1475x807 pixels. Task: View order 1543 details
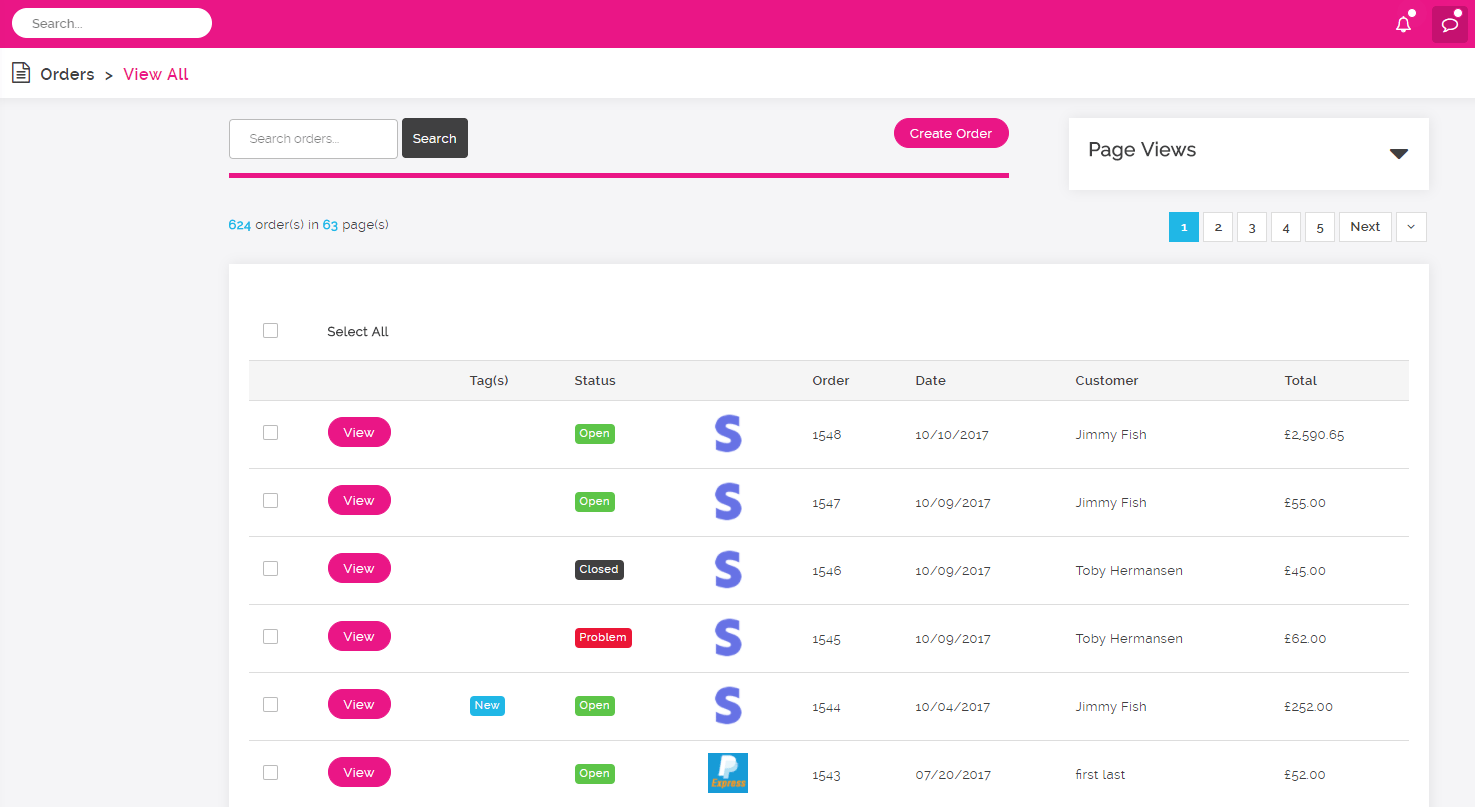[x=359, y=772]
